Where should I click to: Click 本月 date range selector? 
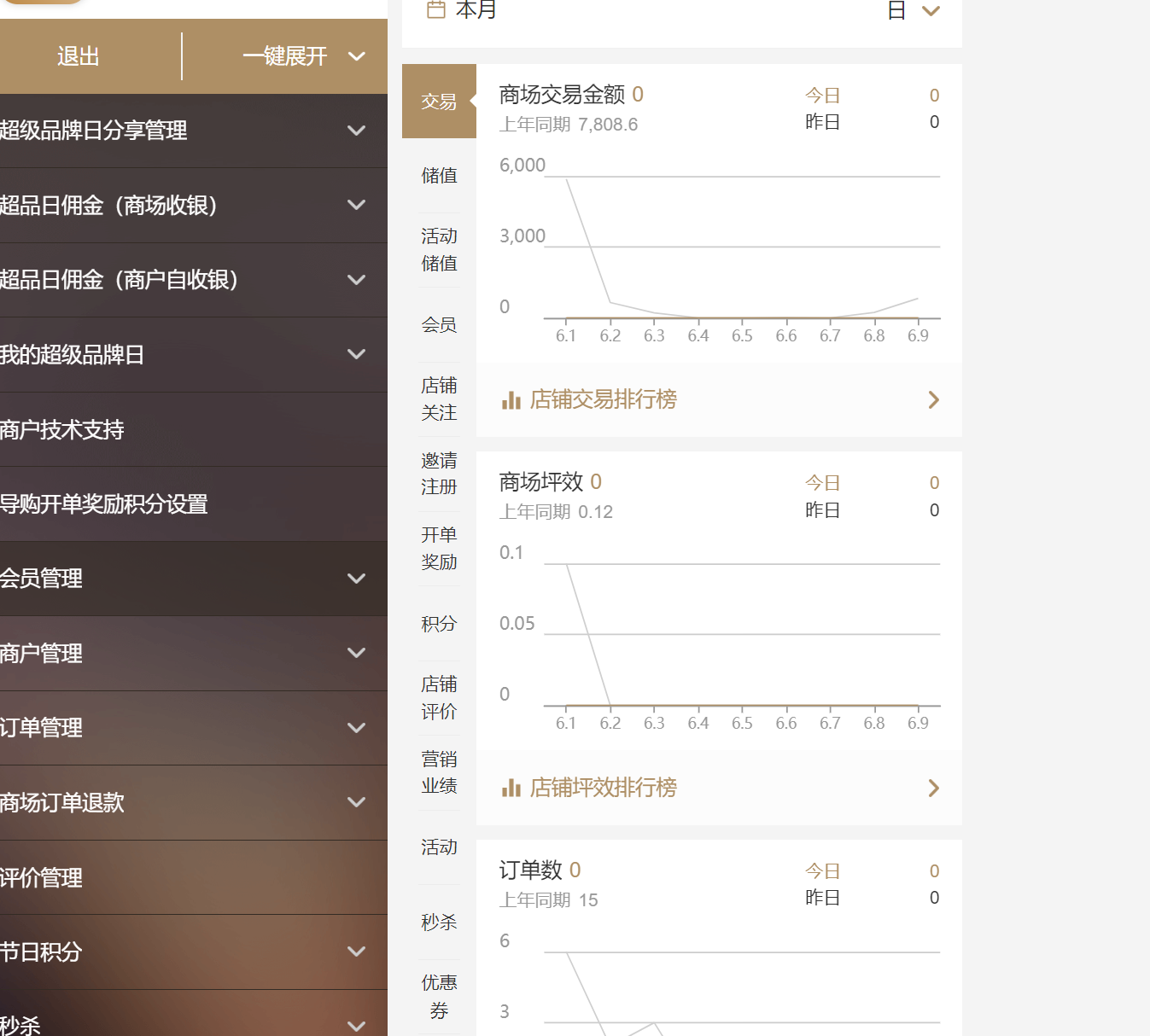pos(476,10)
